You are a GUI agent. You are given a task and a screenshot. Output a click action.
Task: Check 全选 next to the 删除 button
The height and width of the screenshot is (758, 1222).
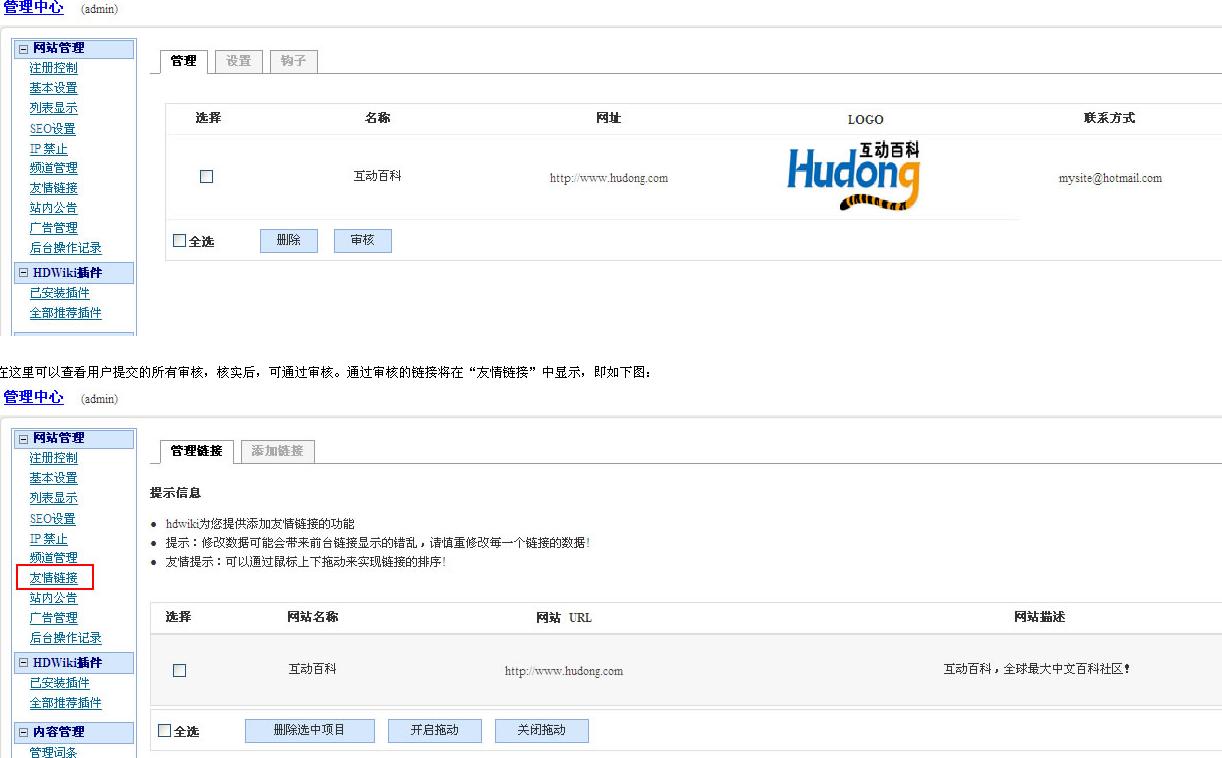(x=180, y=241)
